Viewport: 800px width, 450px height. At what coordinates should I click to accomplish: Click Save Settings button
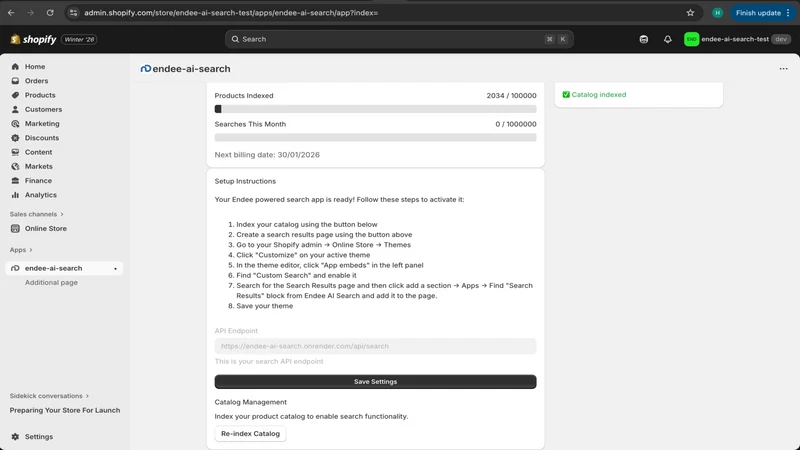click(376, 382)
